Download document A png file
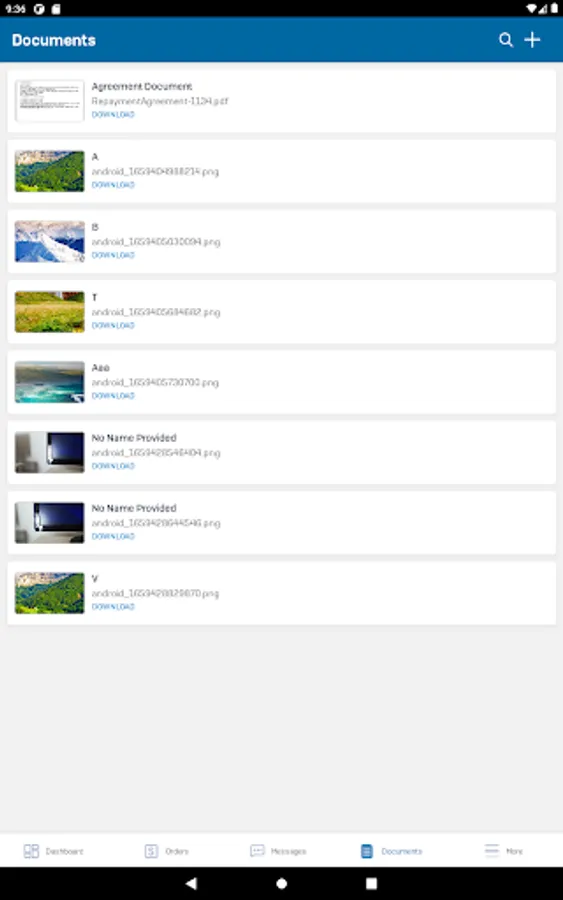This screenshot has width=563, height=900. click(x=113, y=185)
